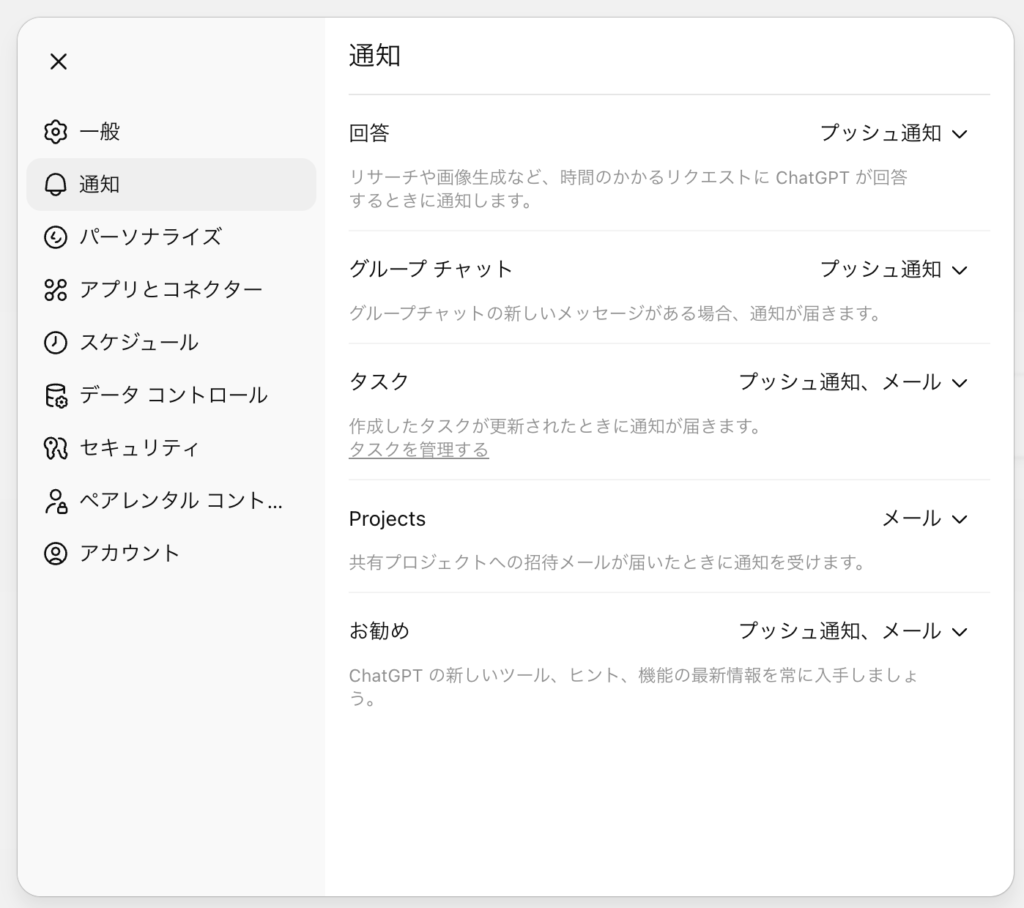Follow the タスクを管理する link
The image size is (1024, 908).
(418, 450)
